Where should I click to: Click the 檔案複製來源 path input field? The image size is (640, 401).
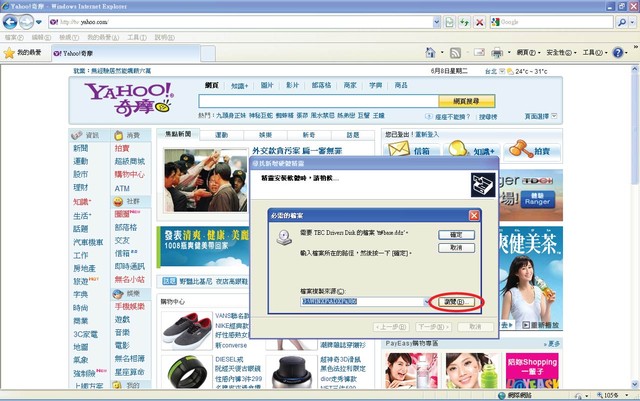[362, 301]
